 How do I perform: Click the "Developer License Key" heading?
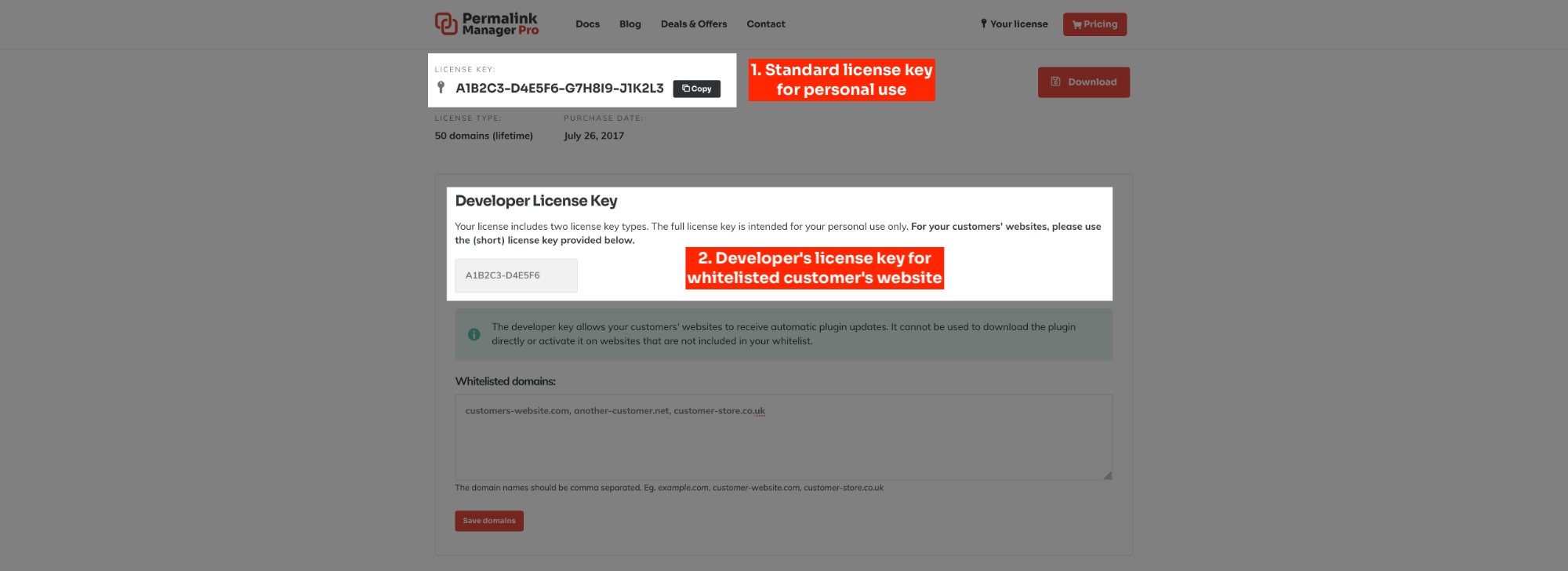536,201
